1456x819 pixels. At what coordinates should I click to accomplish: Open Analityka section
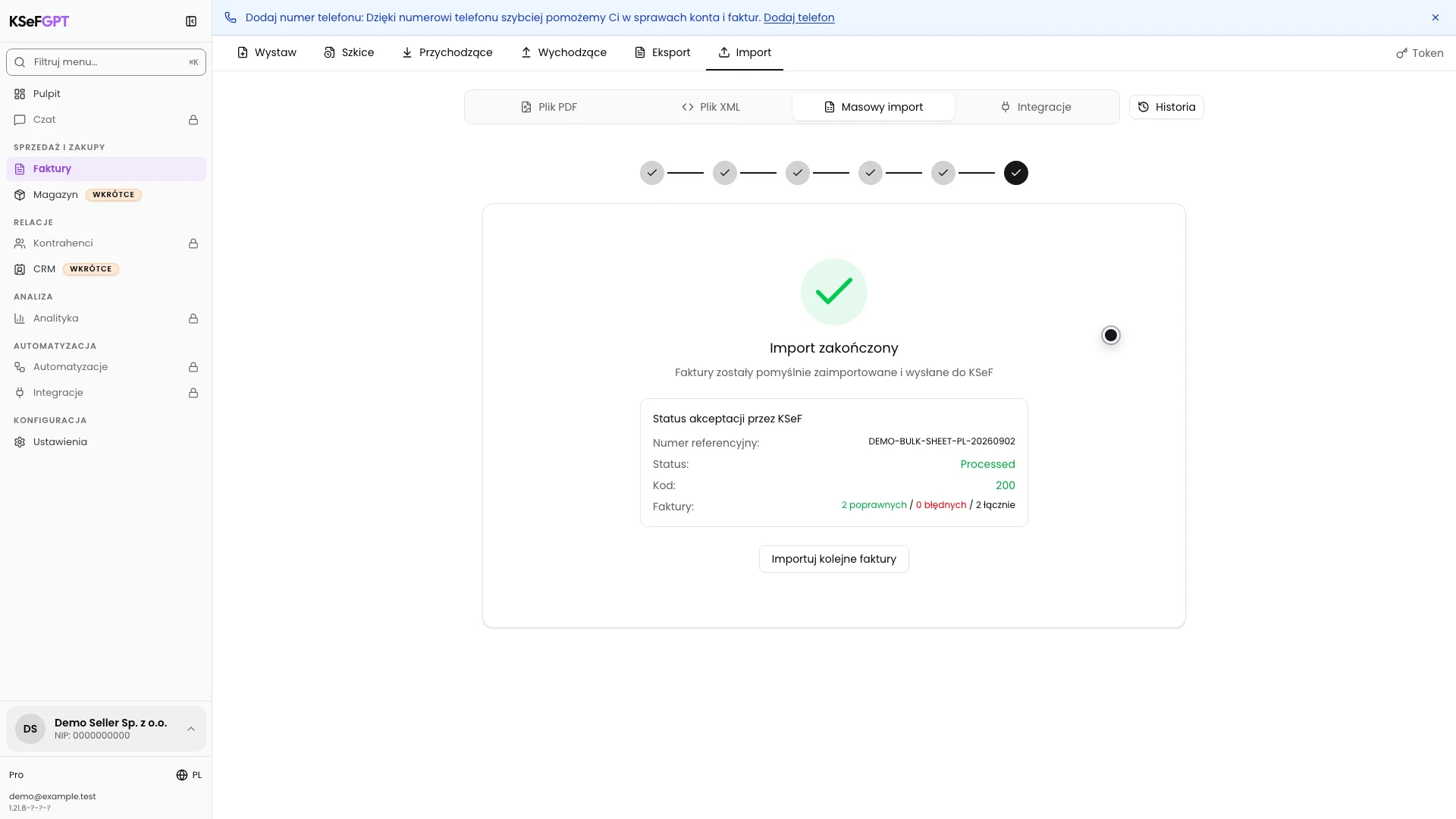point(106,318)
